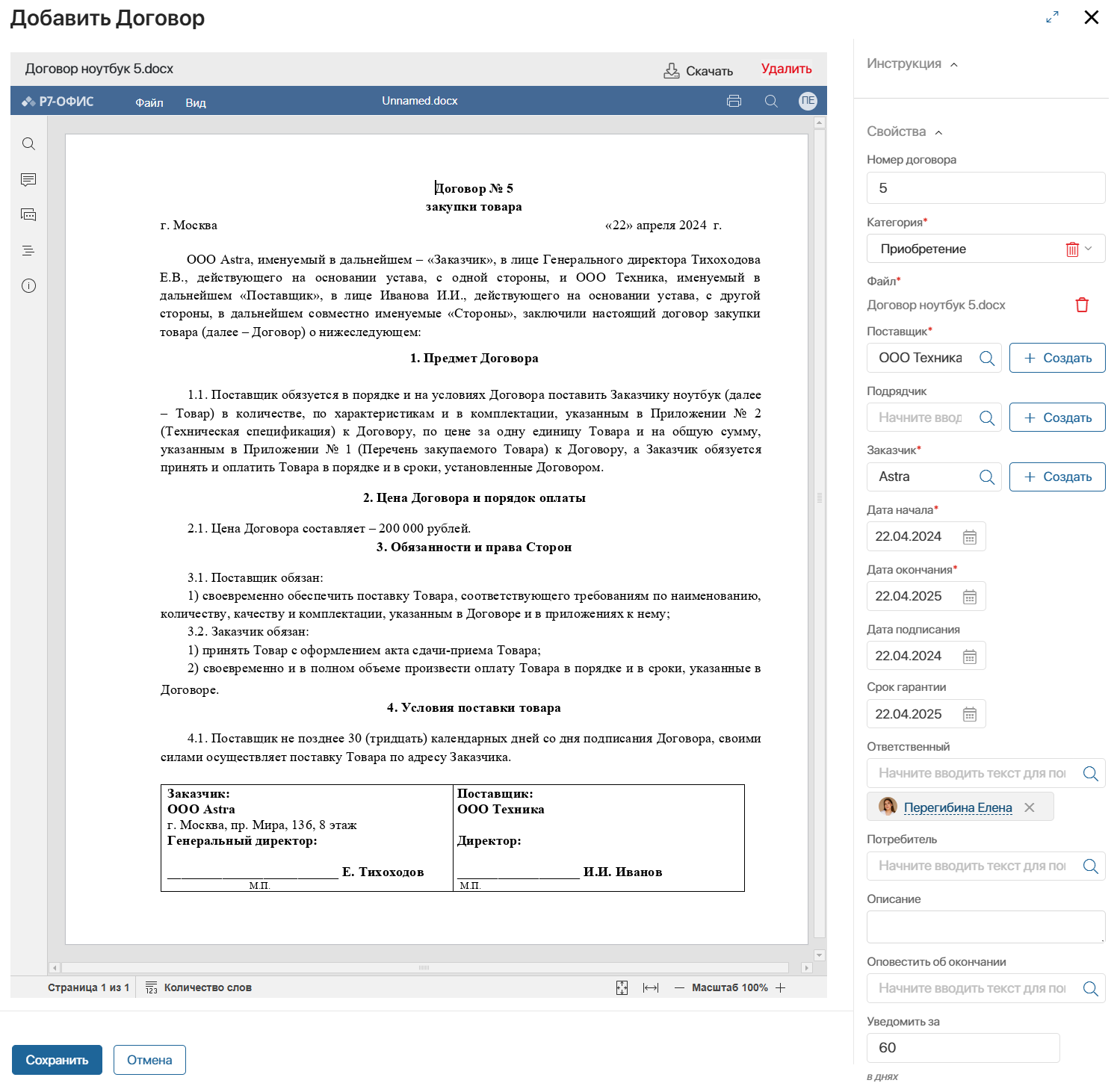Click the Количество слов word count item
This screenshot has width=1117, height=1092.
point(199,987)
